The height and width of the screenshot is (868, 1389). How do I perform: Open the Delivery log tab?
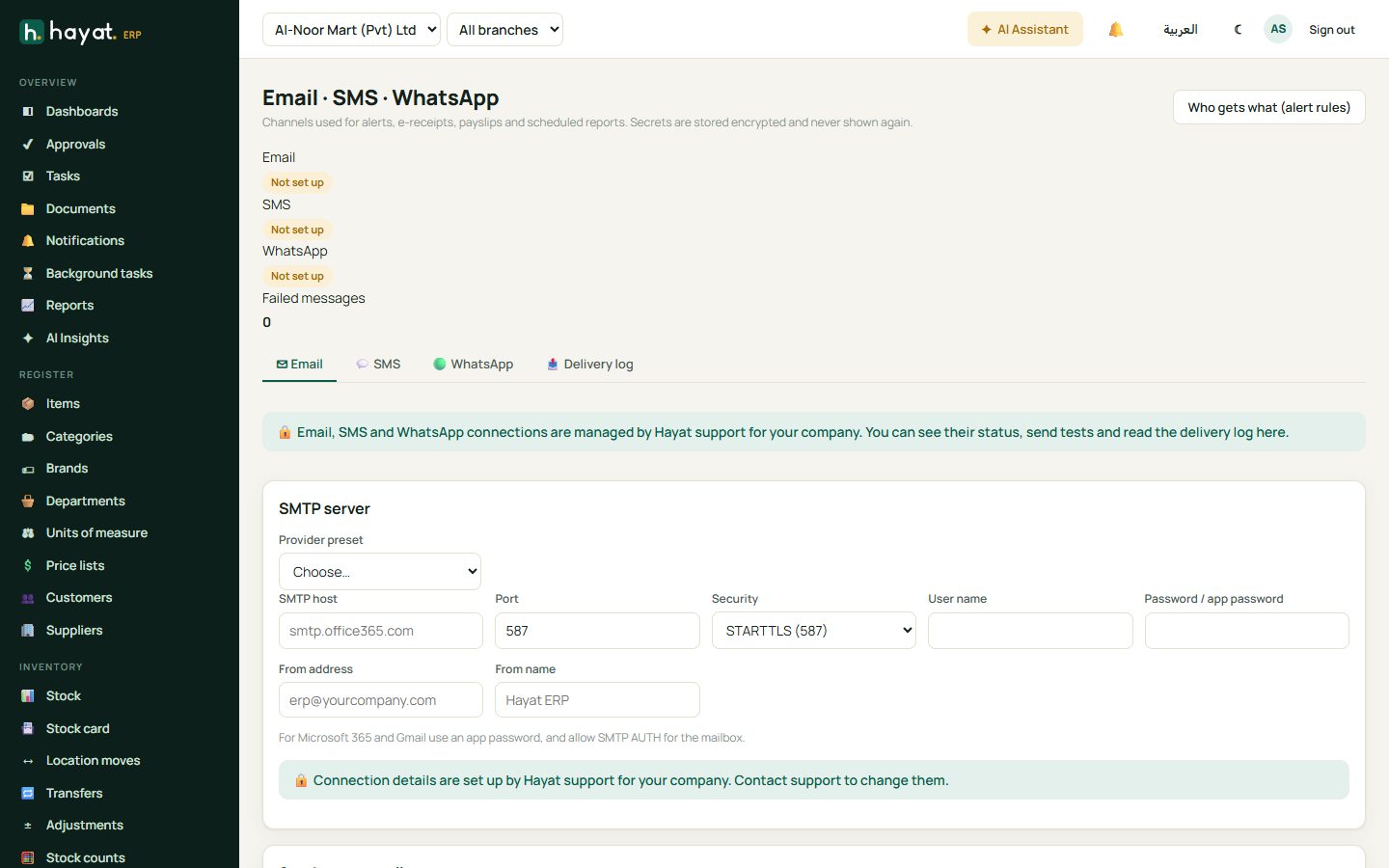coord(589,365)
